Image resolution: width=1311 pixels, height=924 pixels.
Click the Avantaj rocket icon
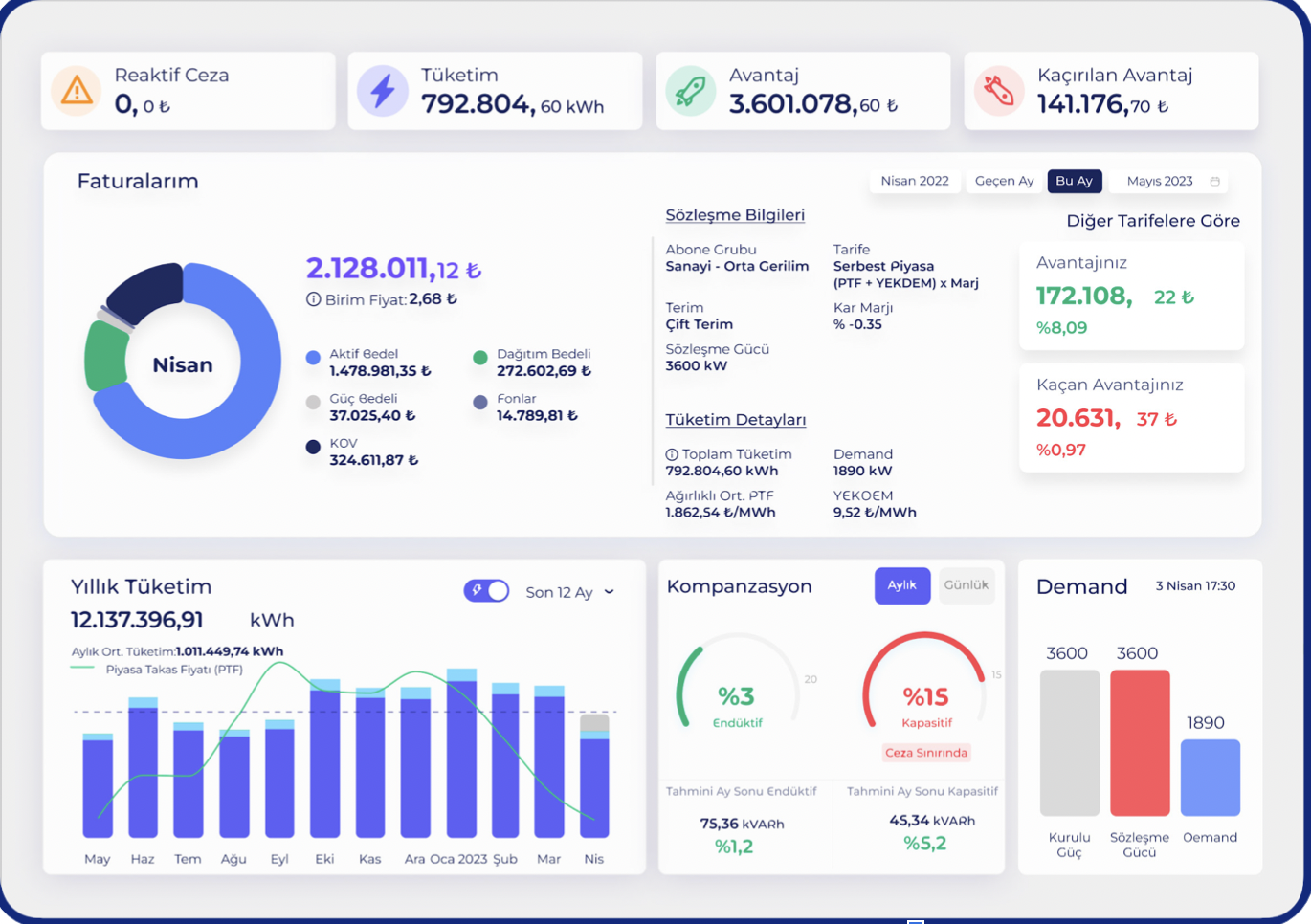click(x=690, y=91)
